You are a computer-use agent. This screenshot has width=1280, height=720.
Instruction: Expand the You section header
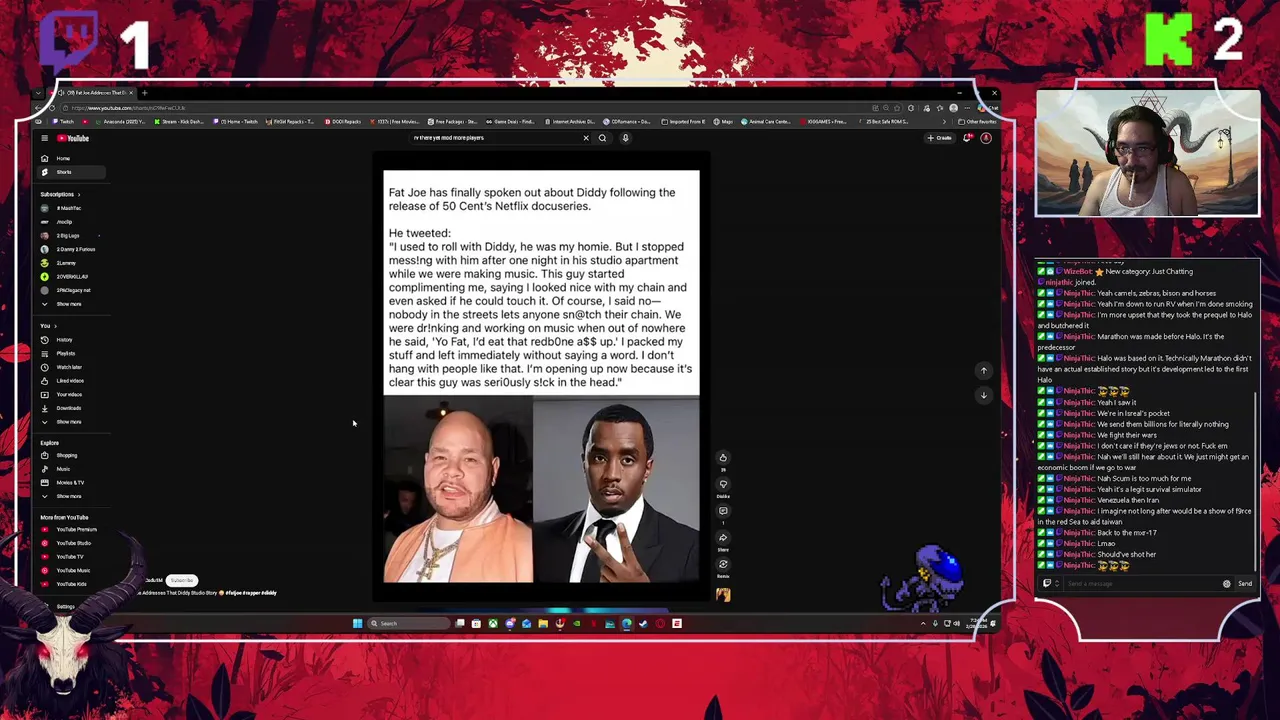pos(49,326)
